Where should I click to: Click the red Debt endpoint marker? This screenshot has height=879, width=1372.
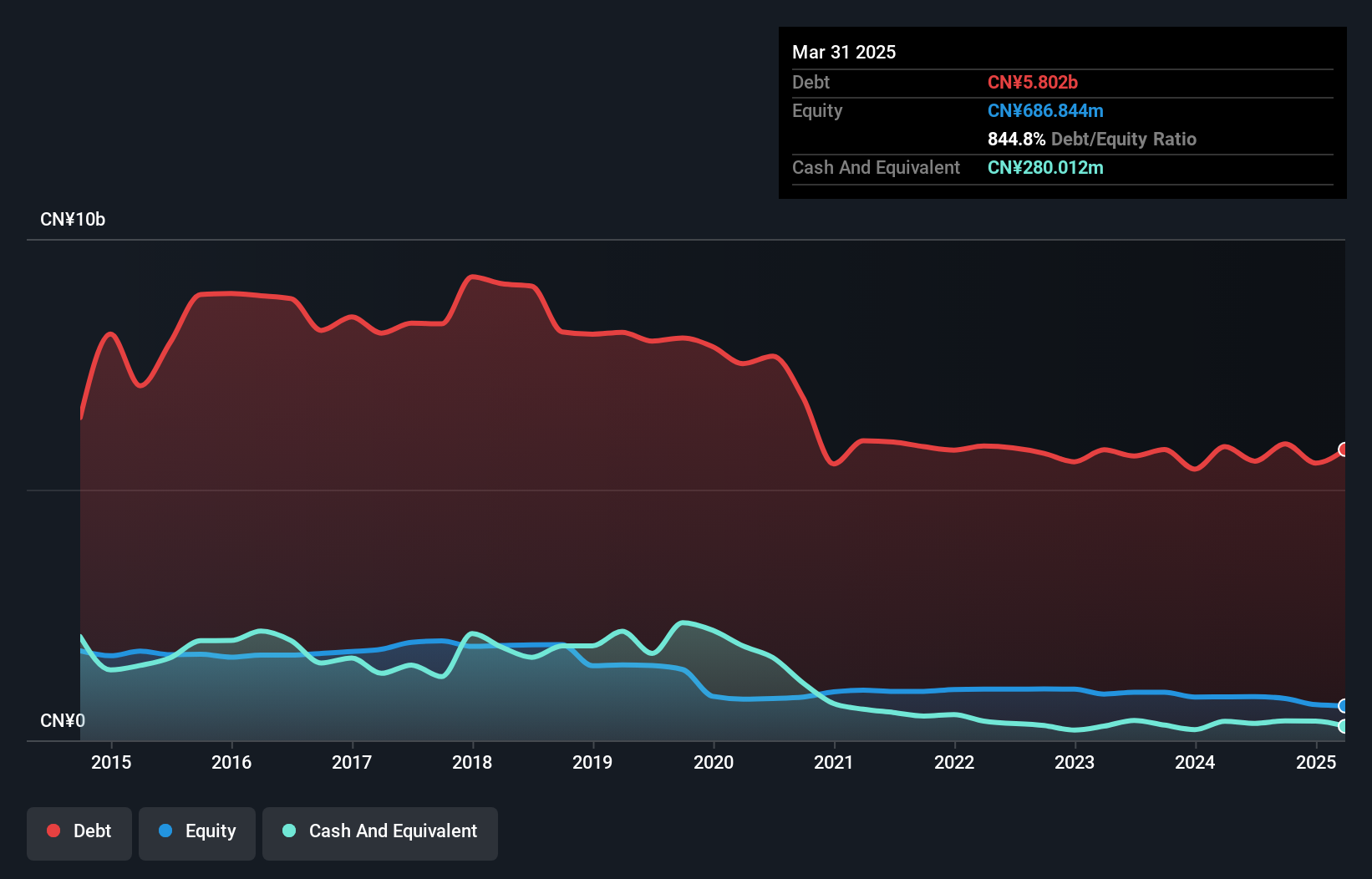tap(1344, 450)
